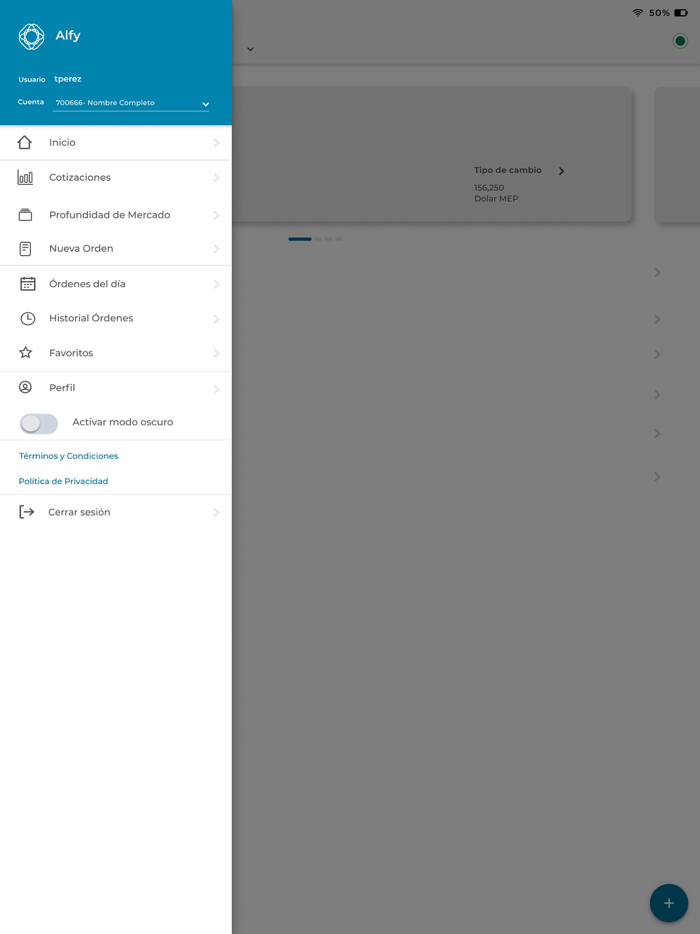
Task: Open the Perfil menu item
Action: [116, 388]
